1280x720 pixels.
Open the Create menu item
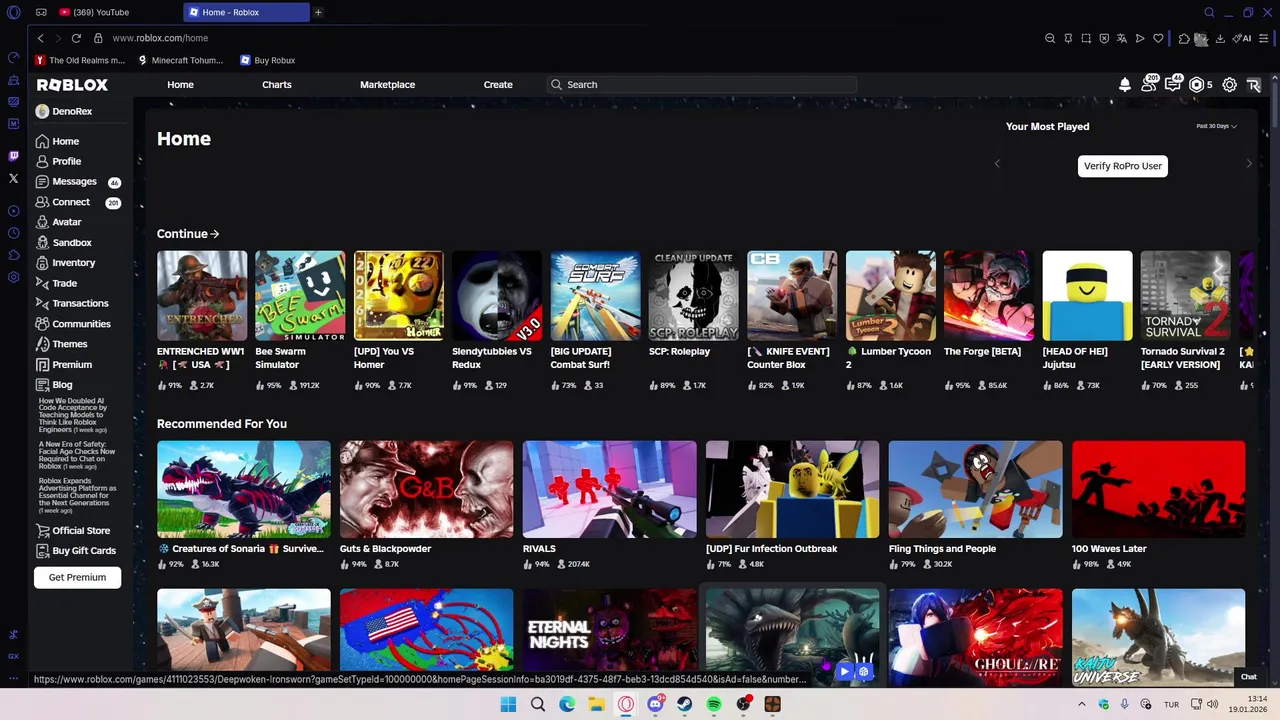tap(498, 85)
